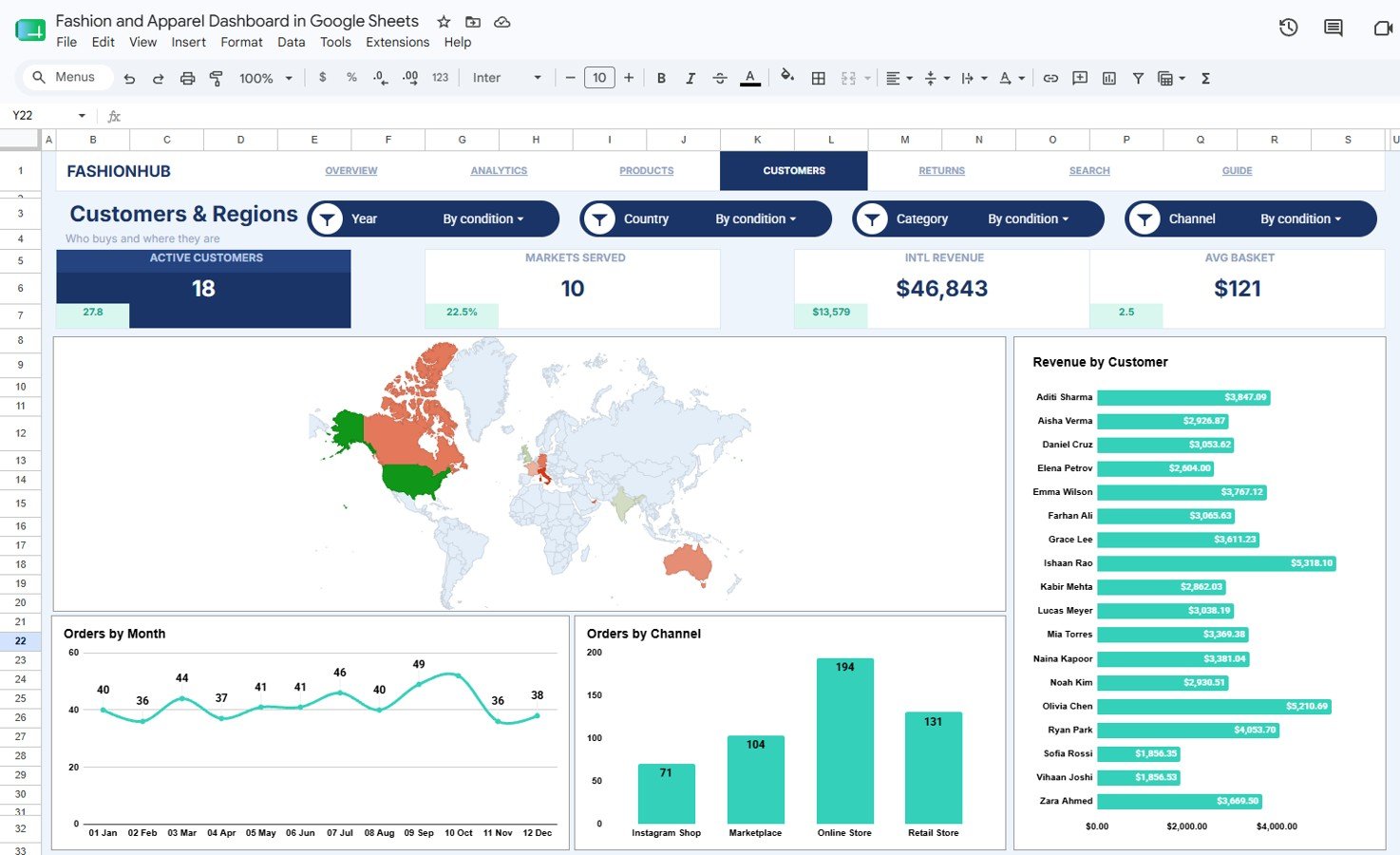
Task: Go to the RETURNS dashboard link
Action: coord(942,171)
